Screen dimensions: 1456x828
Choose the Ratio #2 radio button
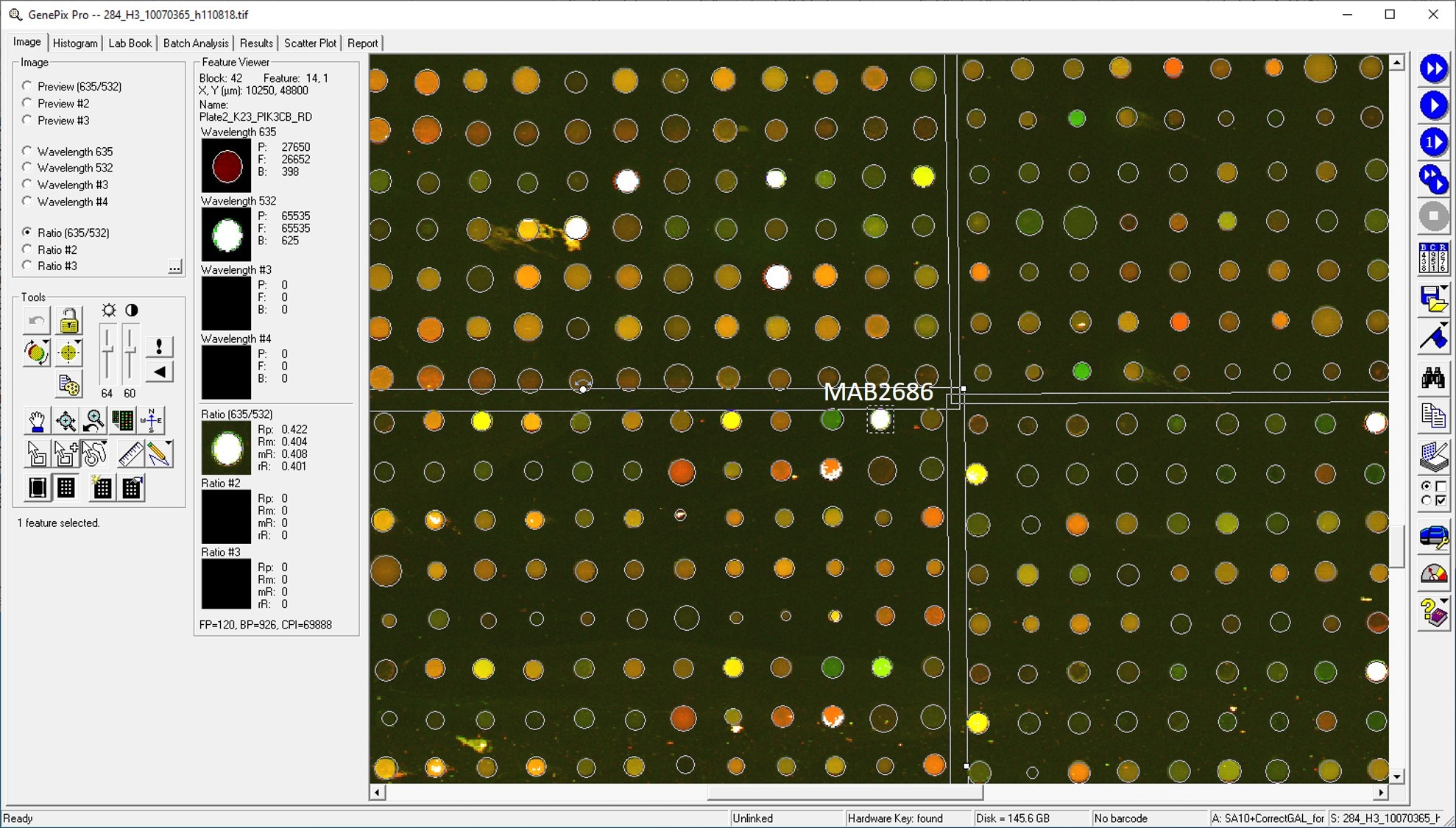click(27, 250)
